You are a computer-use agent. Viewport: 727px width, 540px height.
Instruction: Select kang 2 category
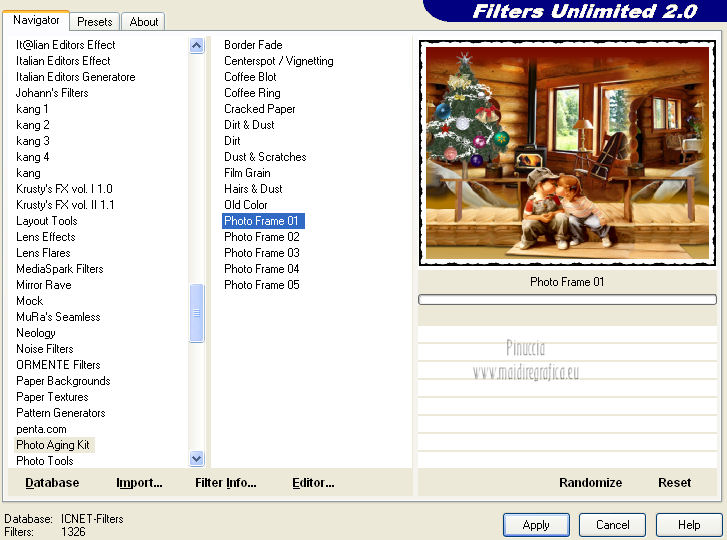point(32,125)
